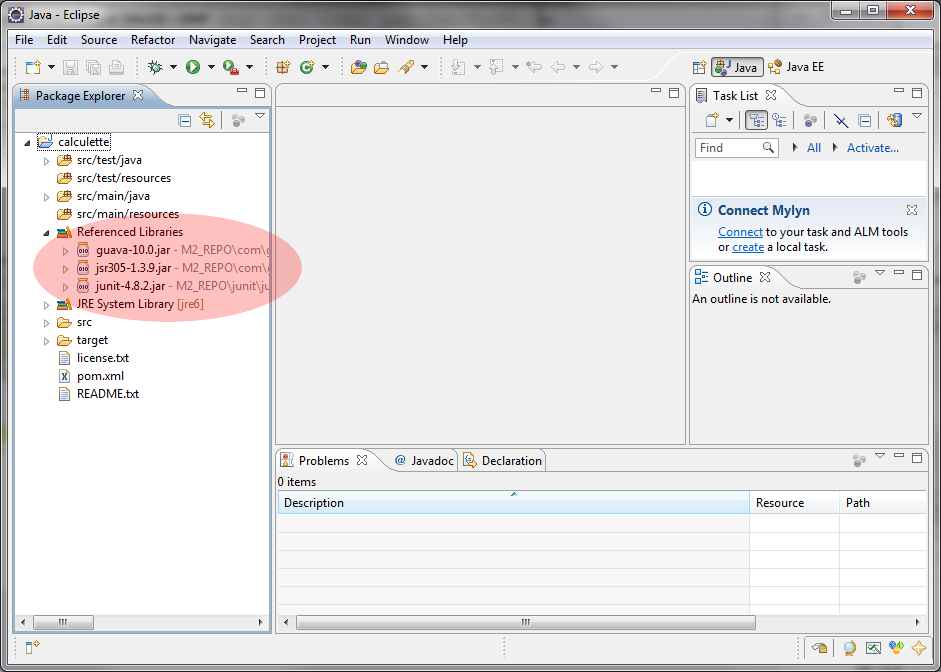Toggle Hide Completed Tasks in Task List
Screen dimensions: 941x672
841,120
